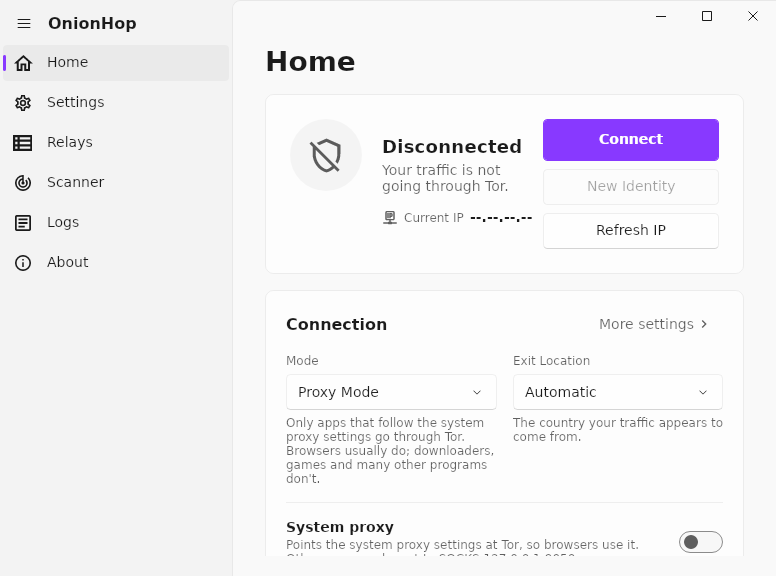The height and width of the screenshot is (576, 776).
Task: Open the Scanner page label
Action: tap(75, 182)
